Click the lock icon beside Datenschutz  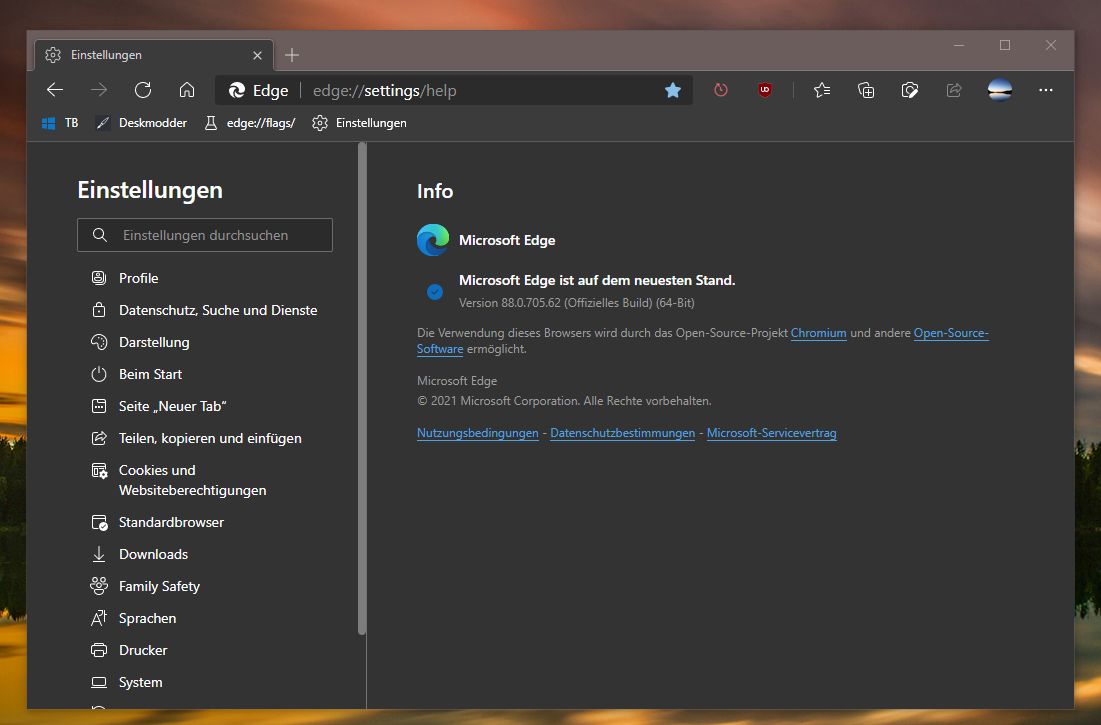coord(99,310)
